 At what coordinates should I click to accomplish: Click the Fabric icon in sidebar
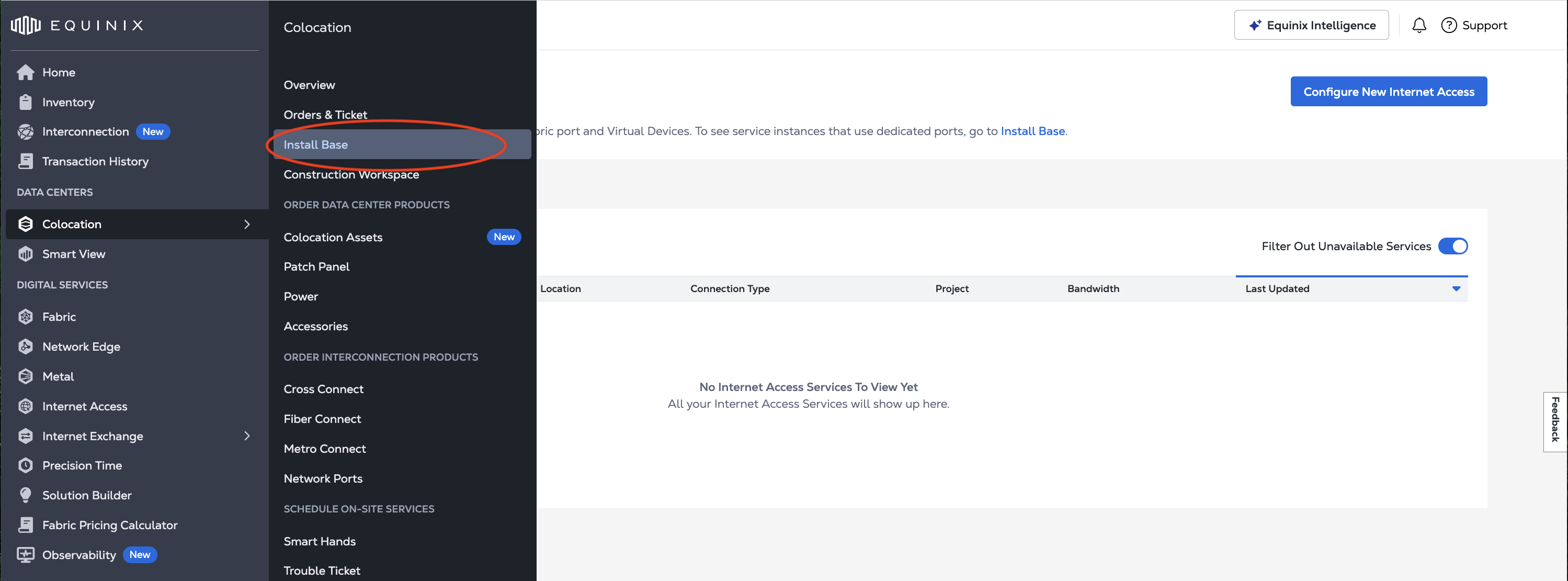tap(26, 317)
